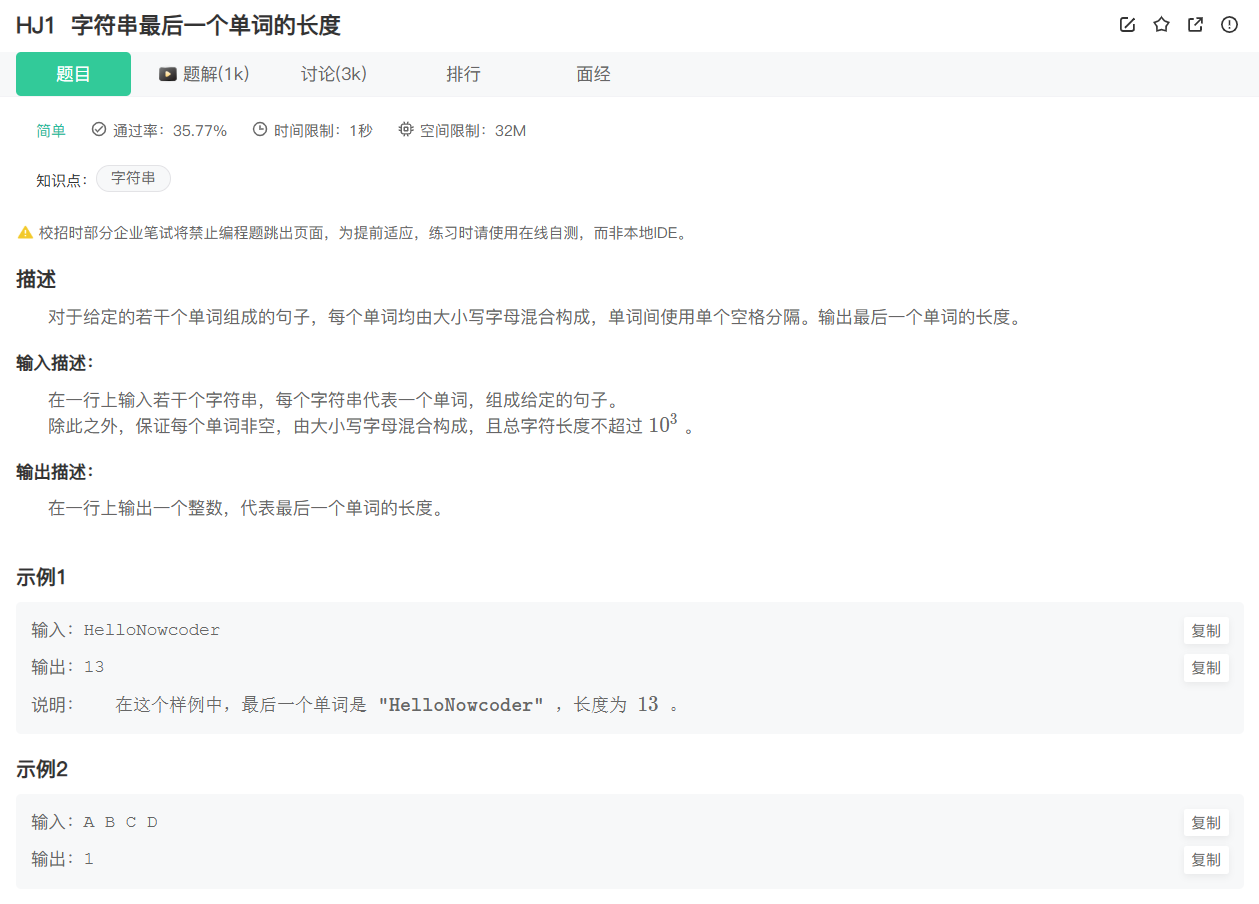Copy the output of 示例2 via 复制 button
Image resolution: width=1259 pixels, height=904 pixels.
tap(1206, 860)
